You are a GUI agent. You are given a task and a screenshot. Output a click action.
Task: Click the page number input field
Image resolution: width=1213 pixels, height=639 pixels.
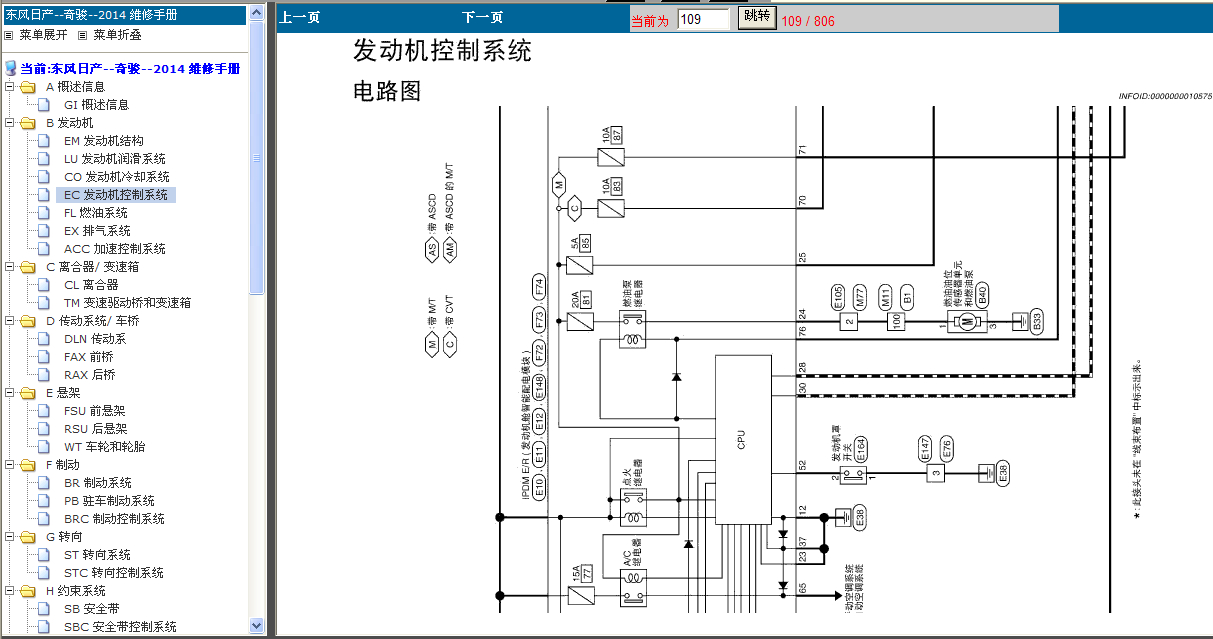pyautogui.click(x=703, y=19)
